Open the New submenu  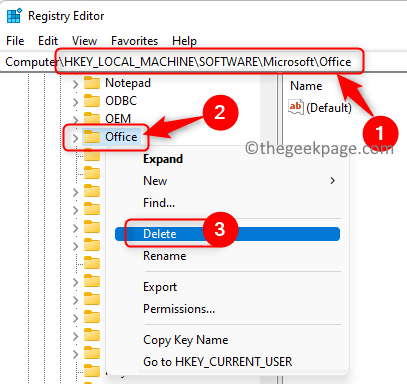(x=228, y=181)
